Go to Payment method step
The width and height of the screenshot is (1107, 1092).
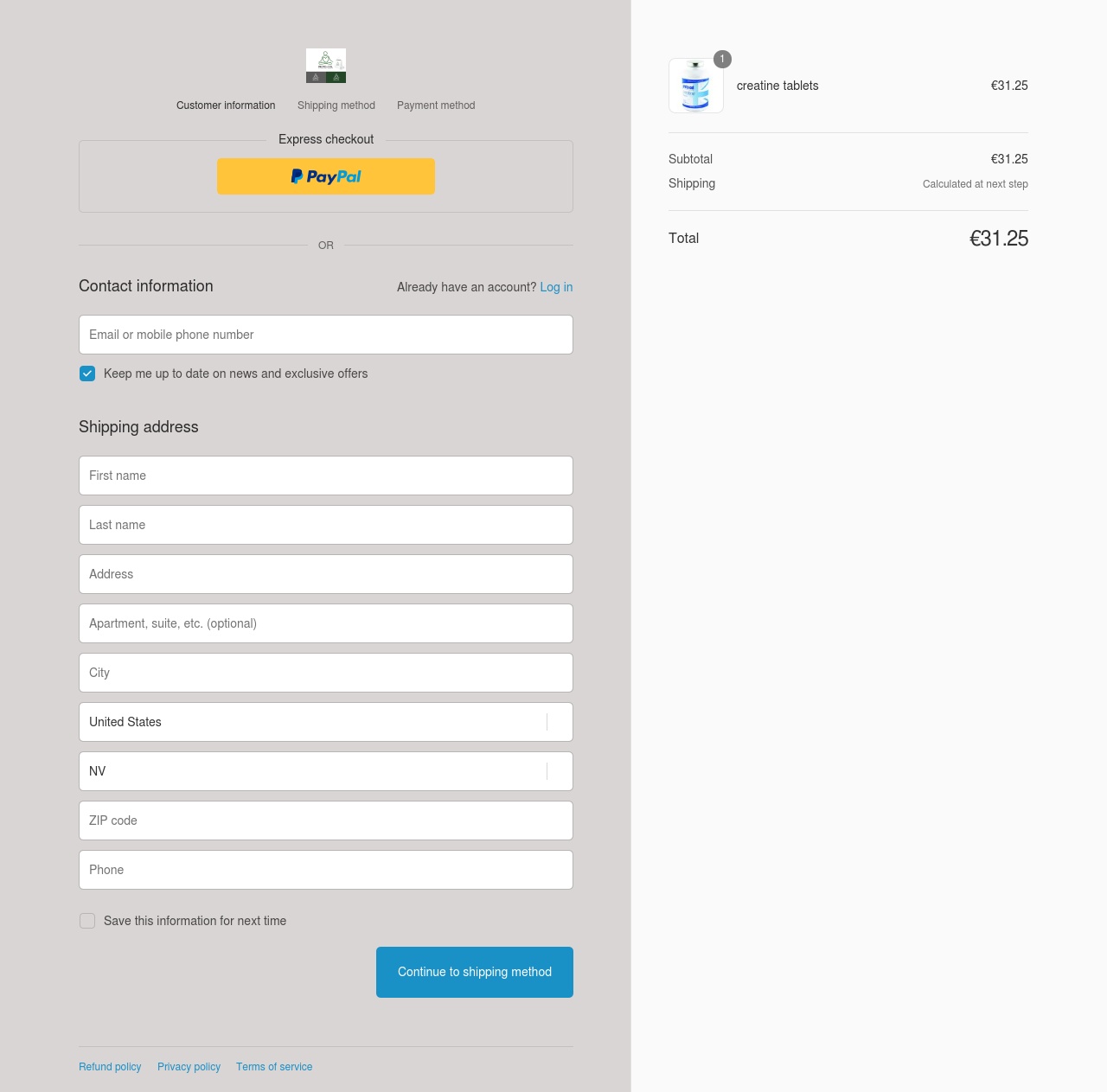coord(436,105)
